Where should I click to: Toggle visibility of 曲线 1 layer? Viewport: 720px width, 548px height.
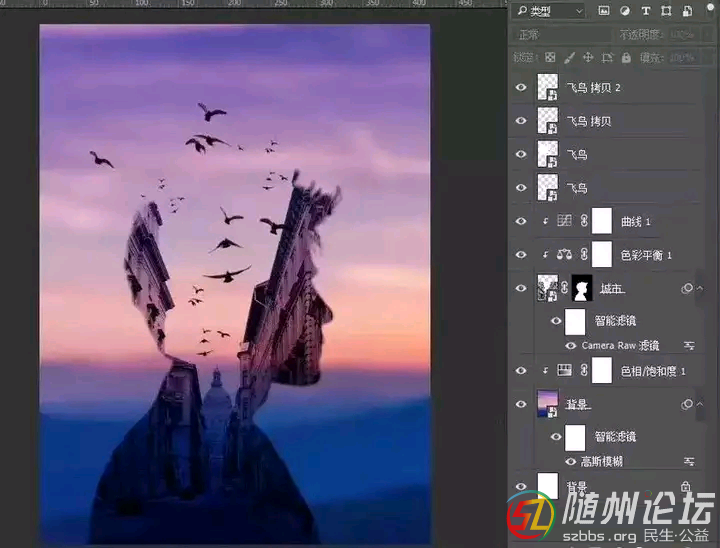pos(520,221)
